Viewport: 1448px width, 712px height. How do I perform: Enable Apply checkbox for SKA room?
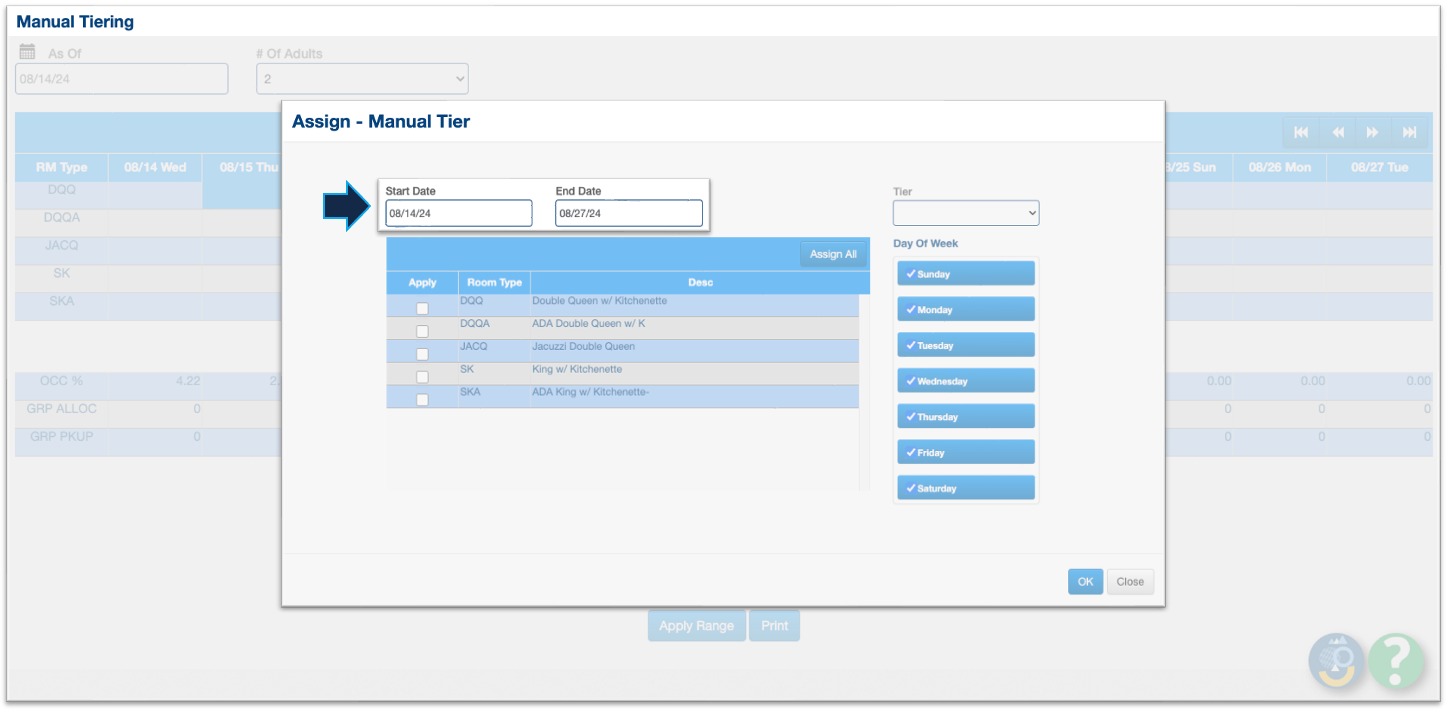coord(422,399)
